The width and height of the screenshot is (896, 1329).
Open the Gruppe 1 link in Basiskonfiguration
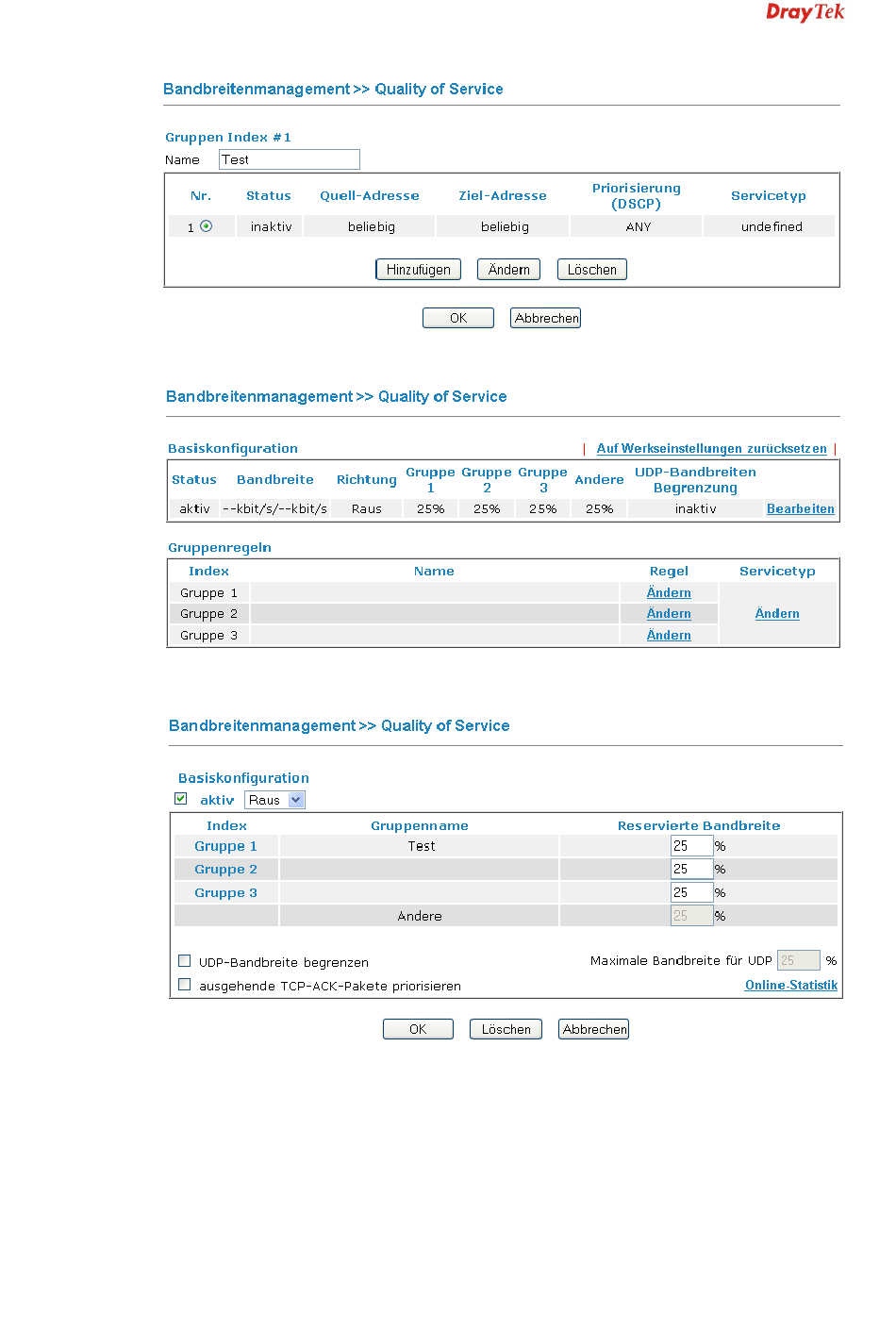(x=225, y=846)
